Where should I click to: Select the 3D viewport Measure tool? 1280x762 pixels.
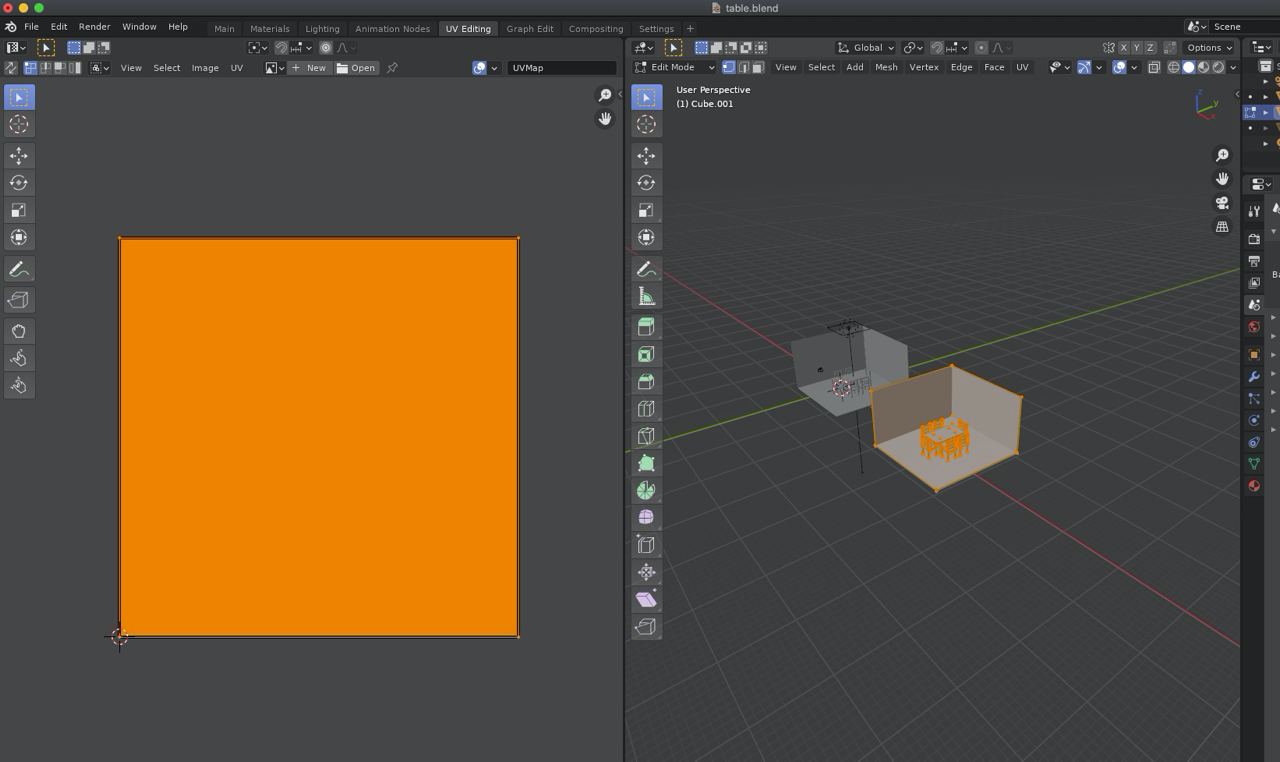[x=646, y=296]
